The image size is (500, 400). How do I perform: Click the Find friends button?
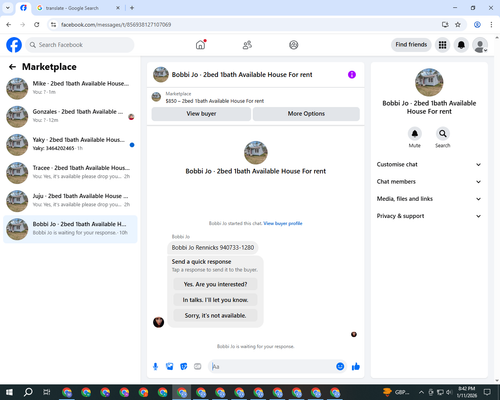click(411, 45)
